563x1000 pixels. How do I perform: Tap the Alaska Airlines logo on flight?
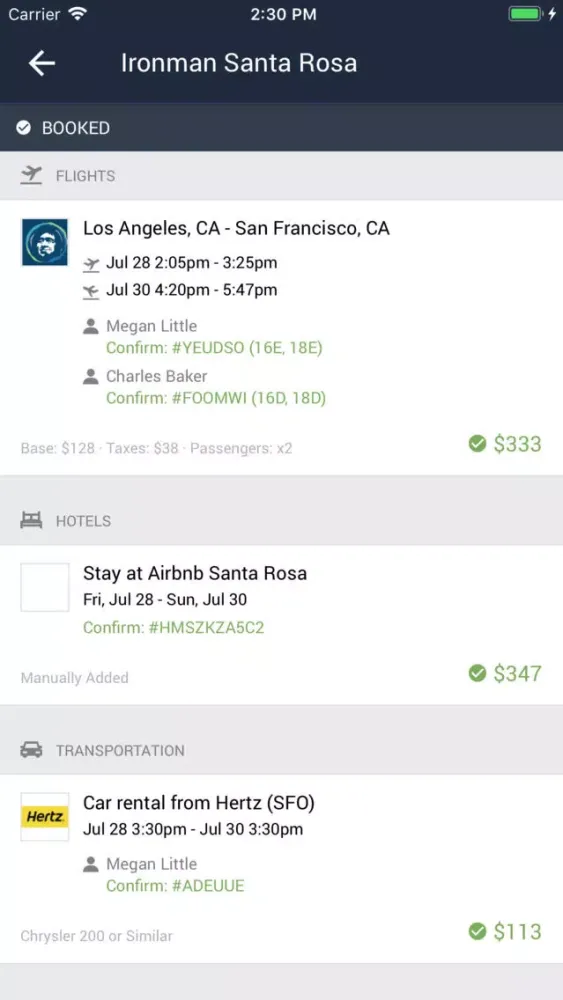(x=45, y=242)
